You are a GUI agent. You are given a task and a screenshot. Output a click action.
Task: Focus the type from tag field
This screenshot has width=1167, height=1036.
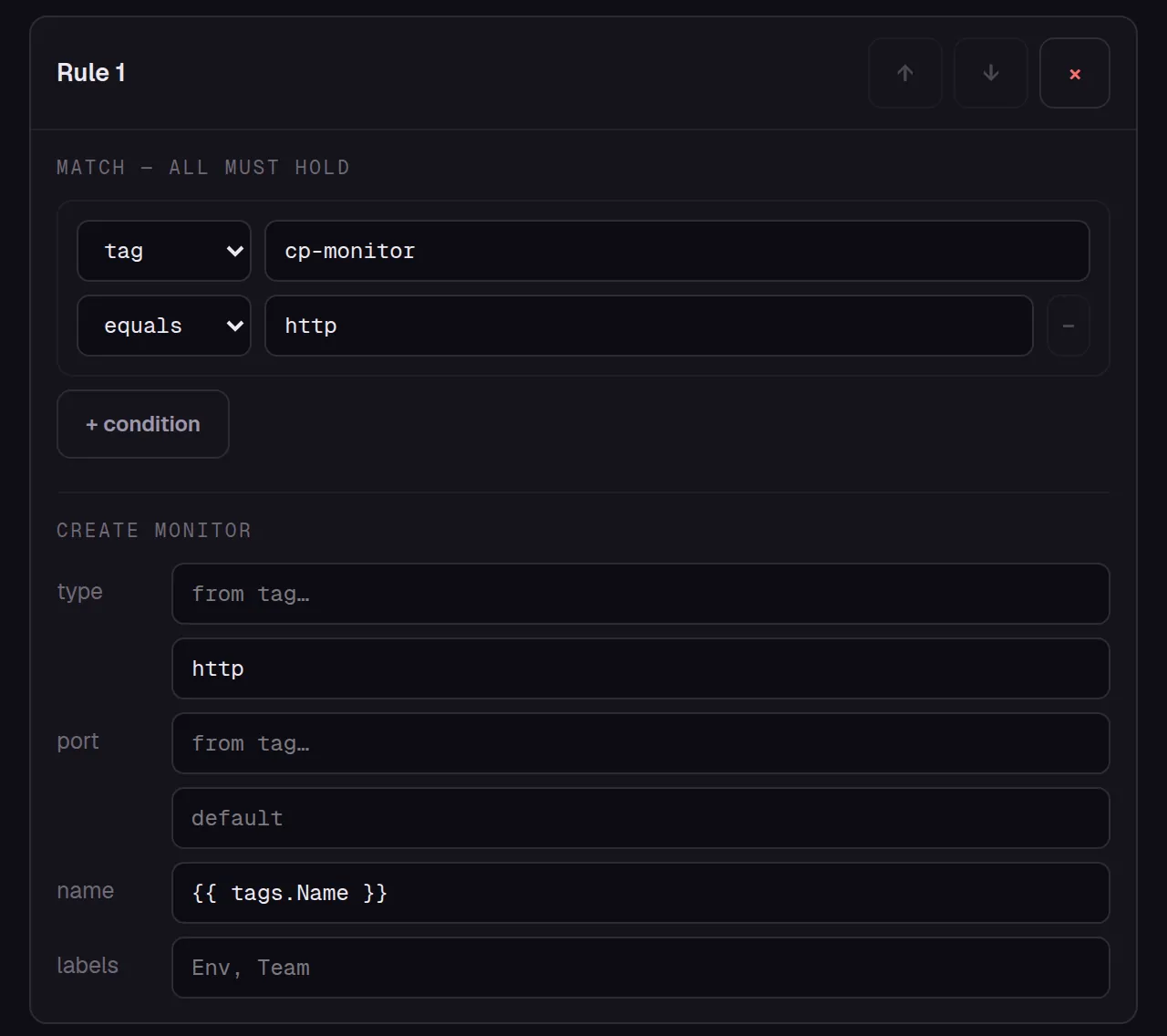coord(641,594)
